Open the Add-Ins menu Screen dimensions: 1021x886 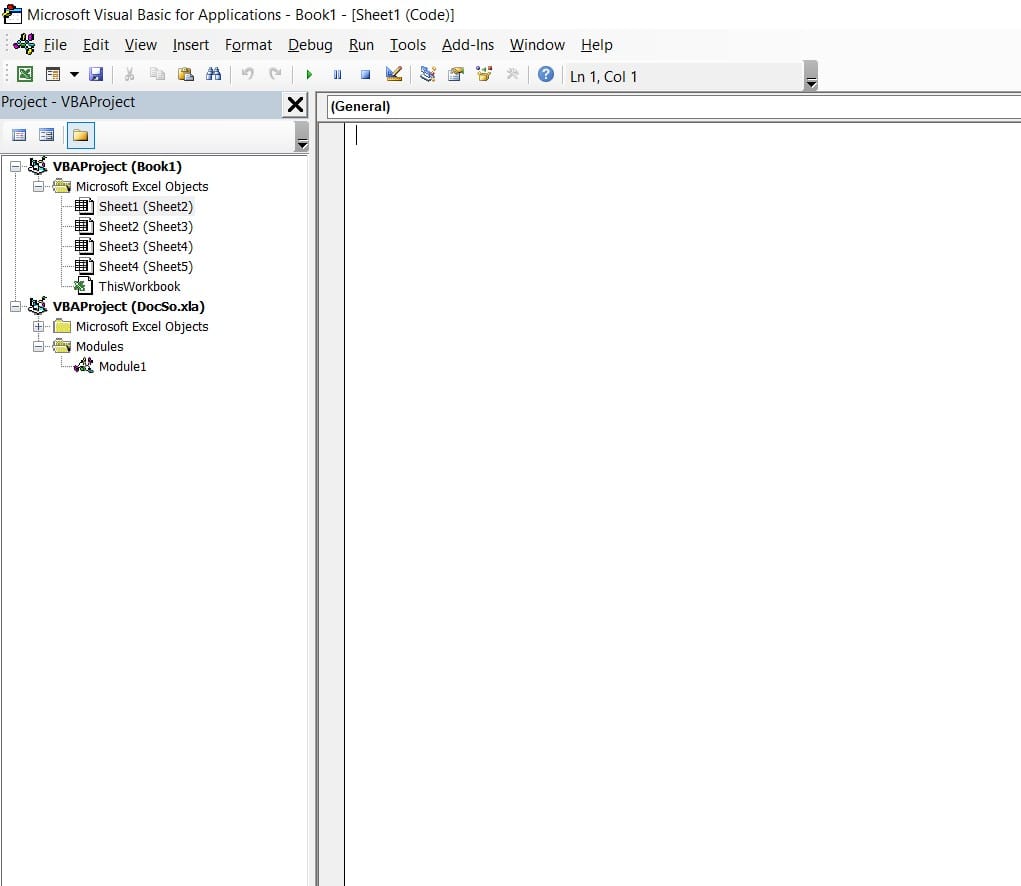(467, 45)
